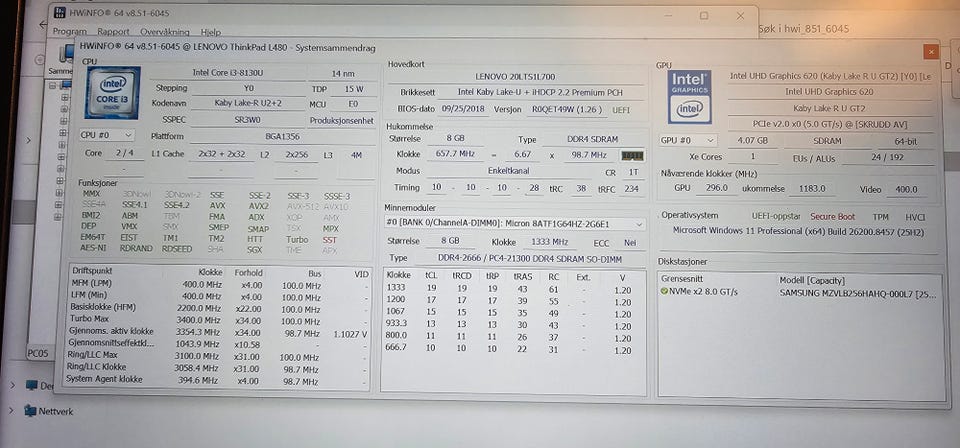
Task: Click the Nettverk network icon in Explorer
Action: tap(30, 411)
